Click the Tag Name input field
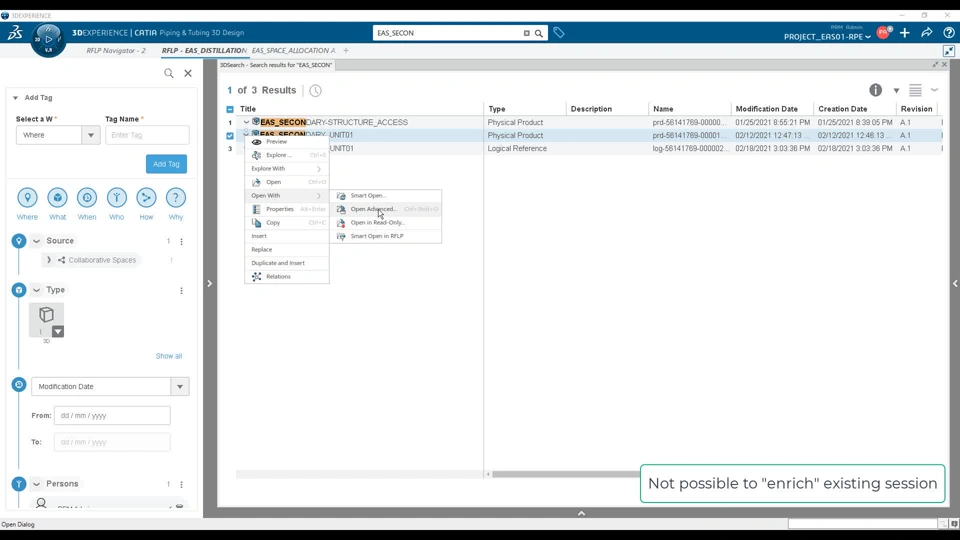 147,135
